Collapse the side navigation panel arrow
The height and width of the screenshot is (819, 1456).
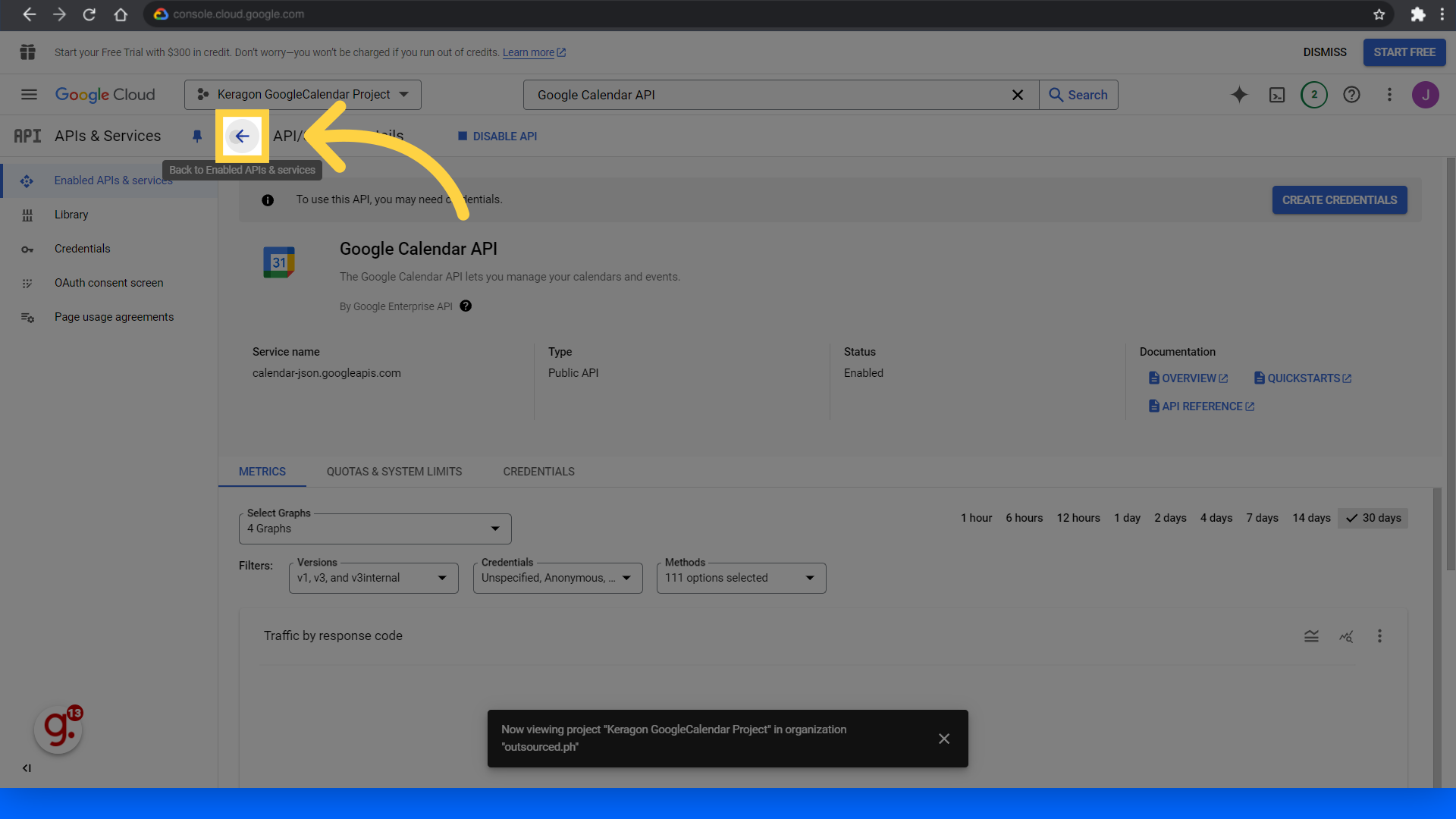[27, 768]
